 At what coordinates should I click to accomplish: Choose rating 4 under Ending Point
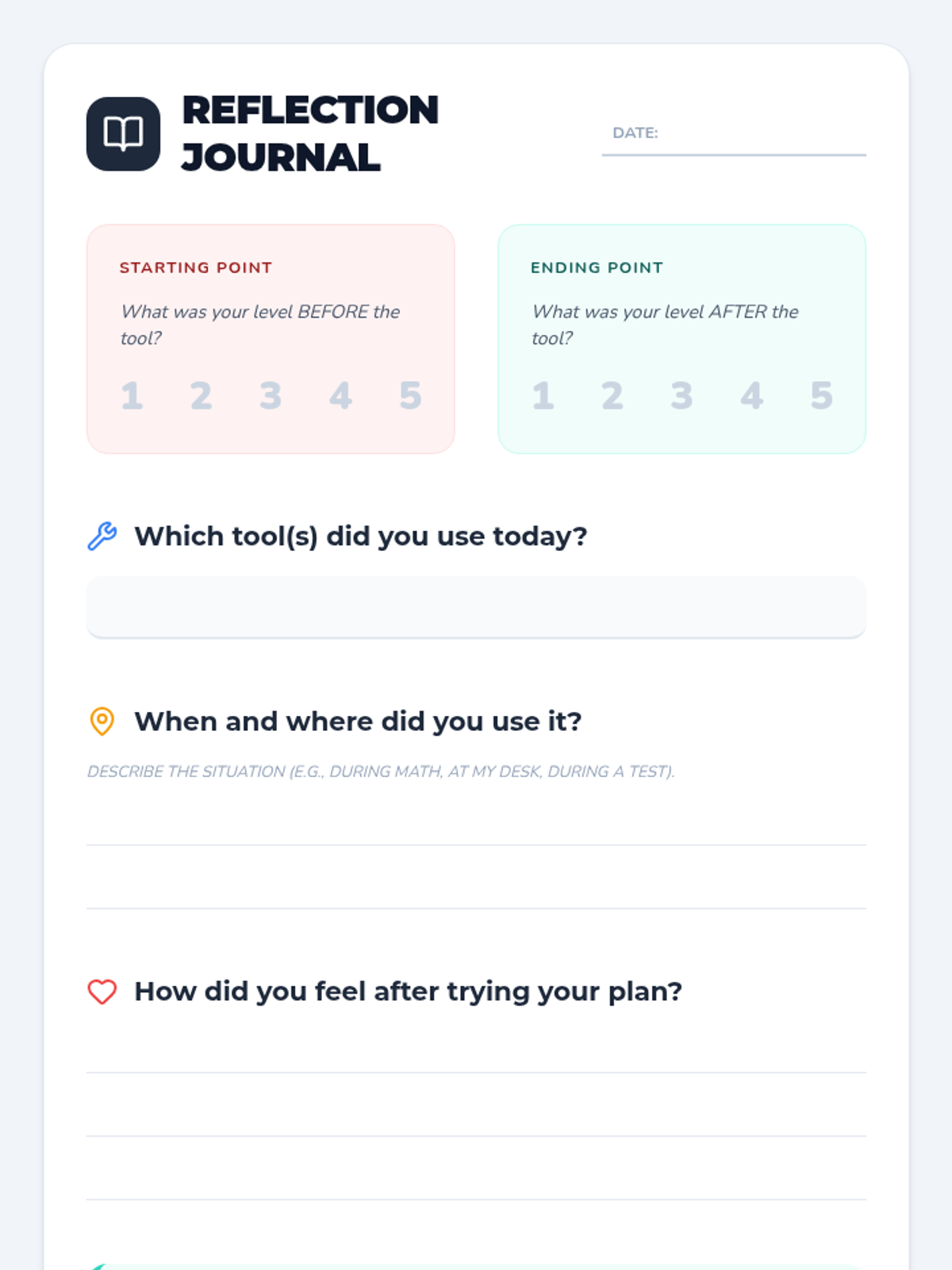click(x=751, y=395)
